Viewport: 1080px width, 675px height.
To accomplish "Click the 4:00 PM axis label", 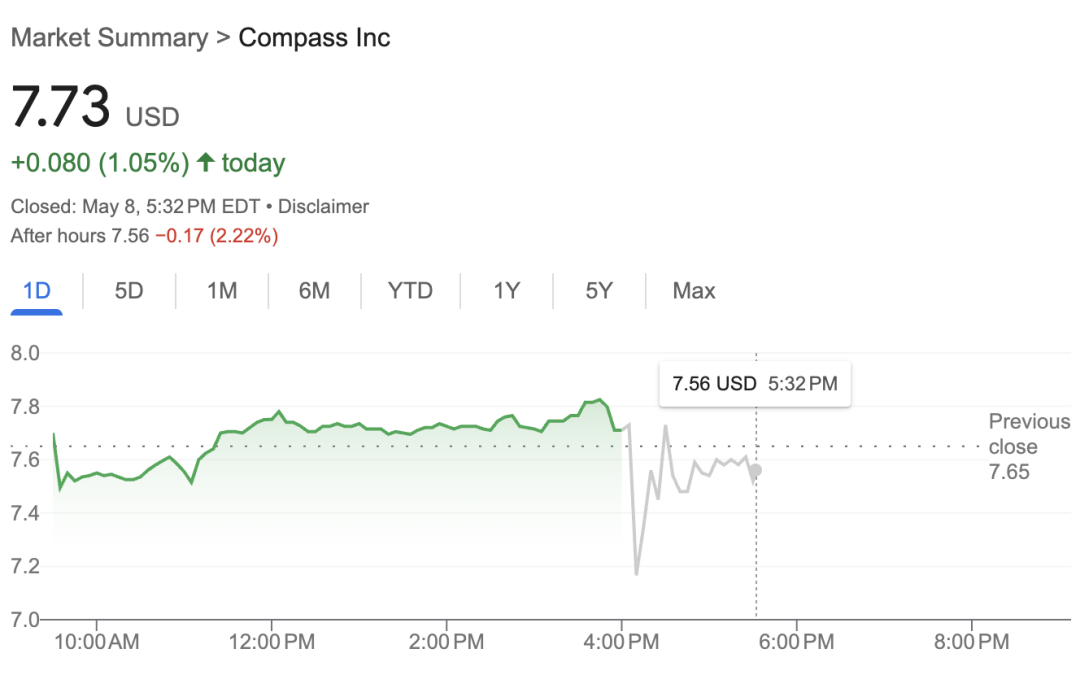I will tap(621, 641).
